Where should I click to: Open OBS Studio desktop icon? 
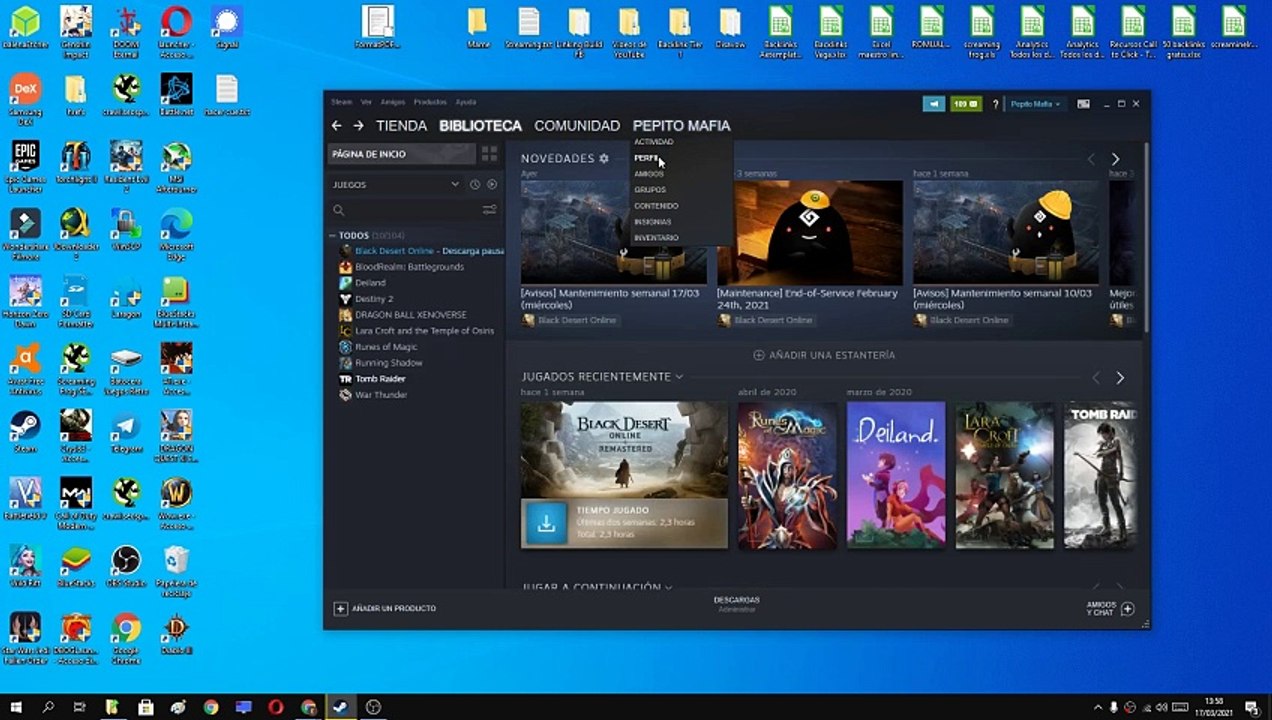click(126, 568)
